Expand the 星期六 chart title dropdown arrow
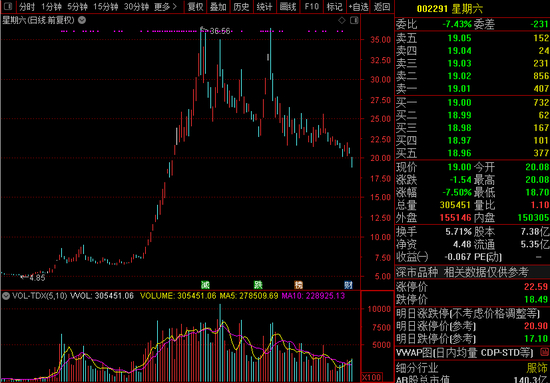 [x=82, y=21]
